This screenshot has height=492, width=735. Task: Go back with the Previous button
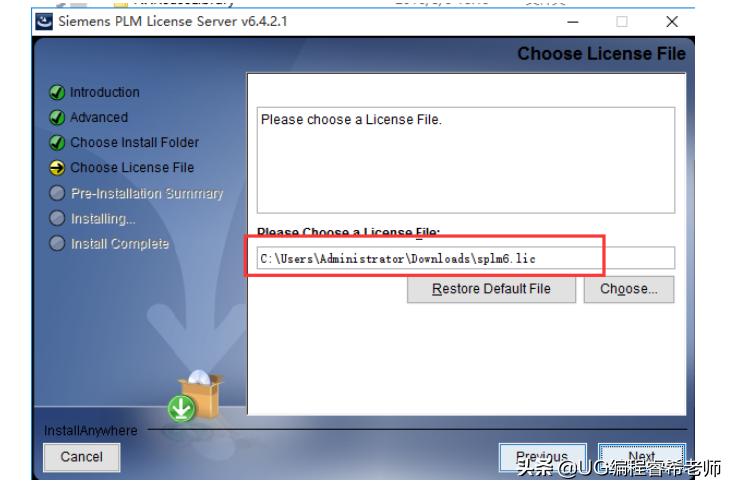coord(542,457)
